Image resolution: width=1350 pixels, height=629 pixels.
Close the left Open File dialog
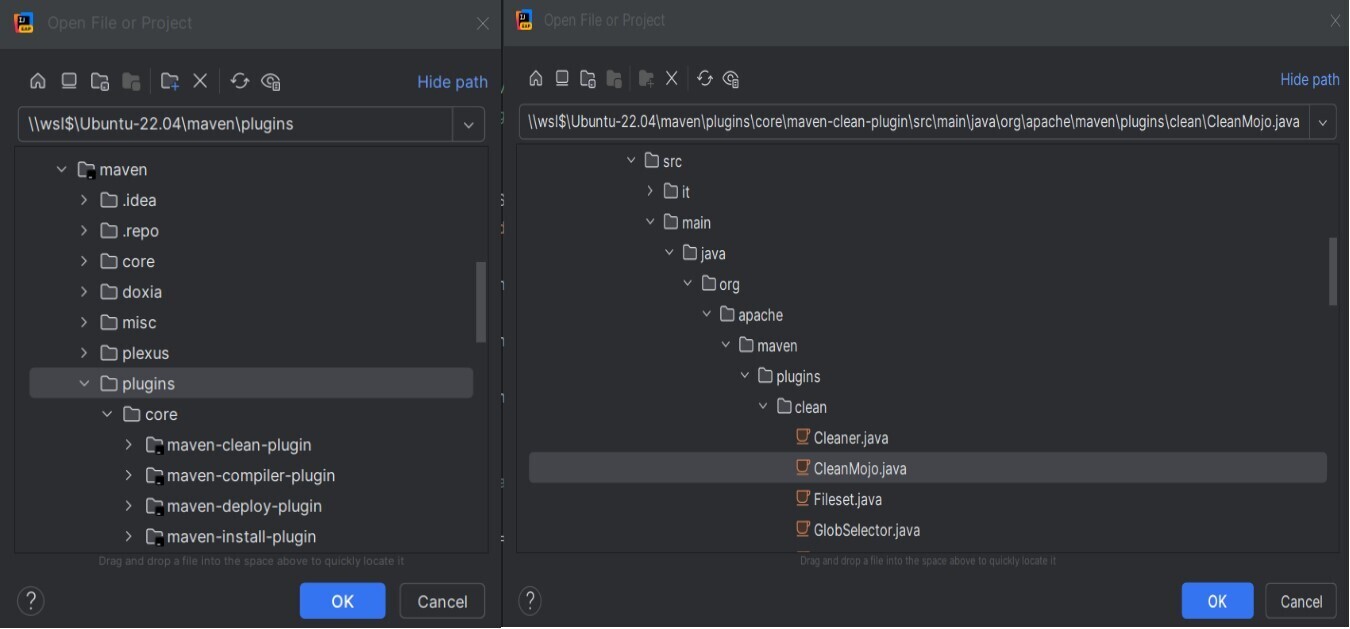(483, 23)
